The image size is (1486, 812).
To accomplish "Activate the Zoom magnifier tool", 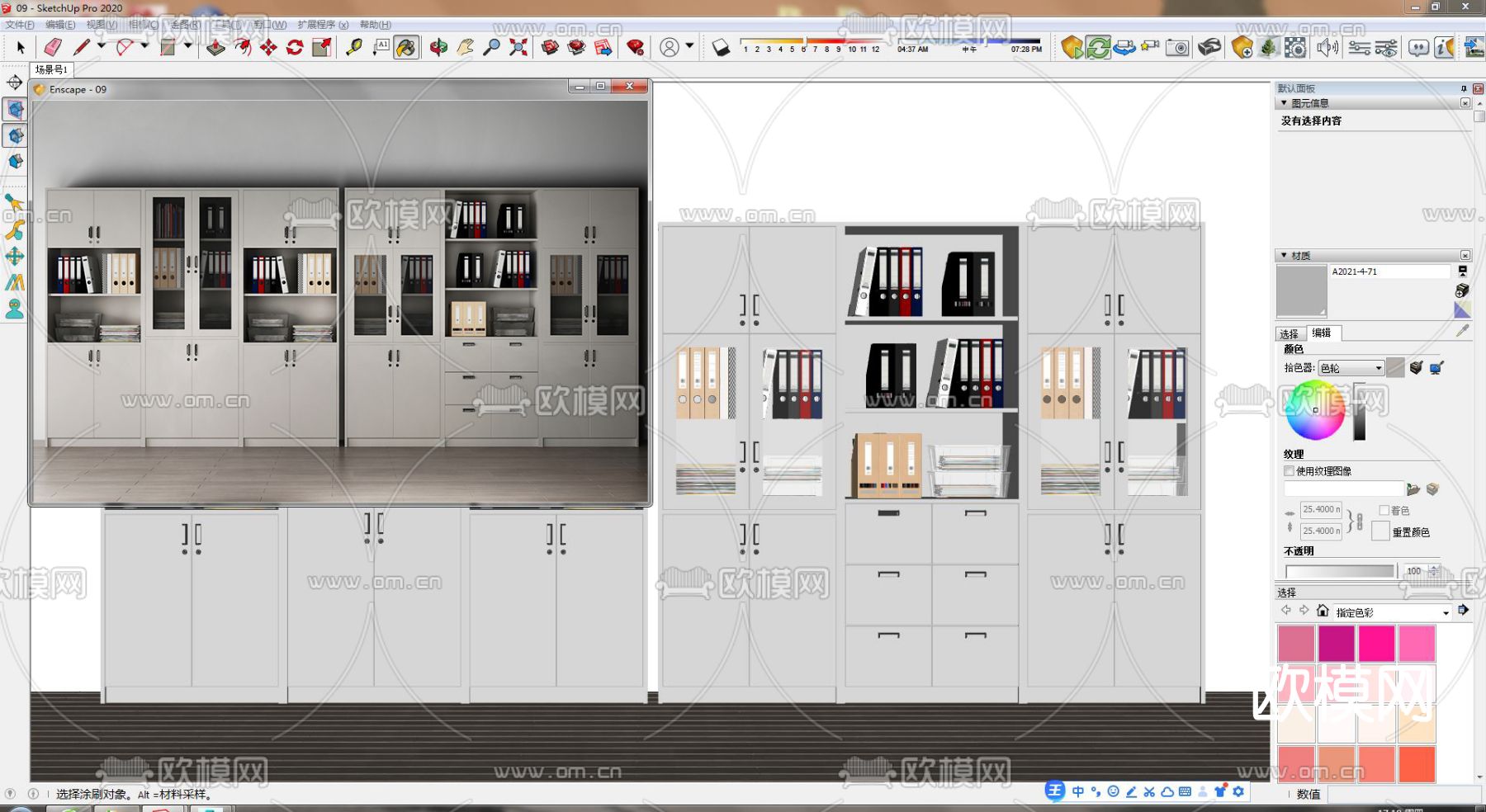I will click(x=491, y=47).
